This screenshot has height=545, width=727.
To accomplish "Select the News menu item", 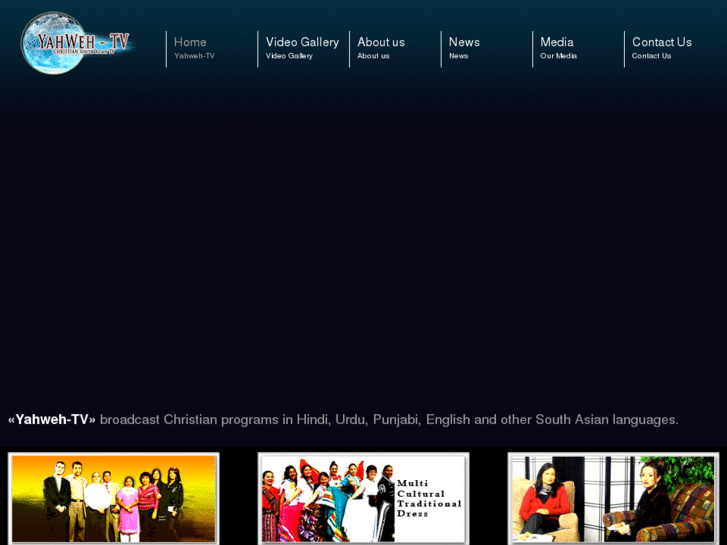I will click(464, 48).
